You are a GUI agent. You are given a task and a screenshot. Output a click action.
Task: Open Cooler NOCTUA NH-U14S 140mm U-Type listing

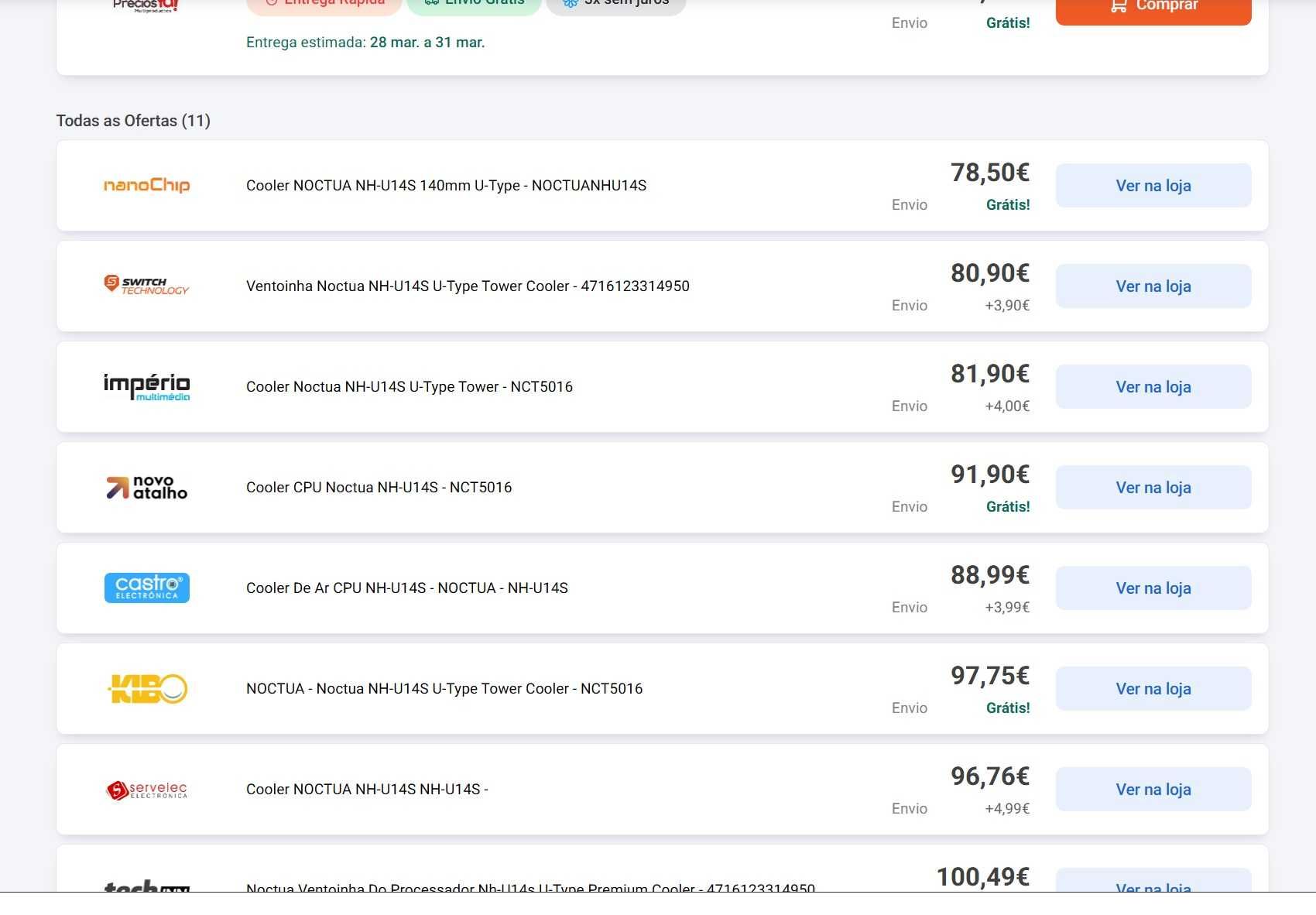pyautogui.click(x=446, y=186)
